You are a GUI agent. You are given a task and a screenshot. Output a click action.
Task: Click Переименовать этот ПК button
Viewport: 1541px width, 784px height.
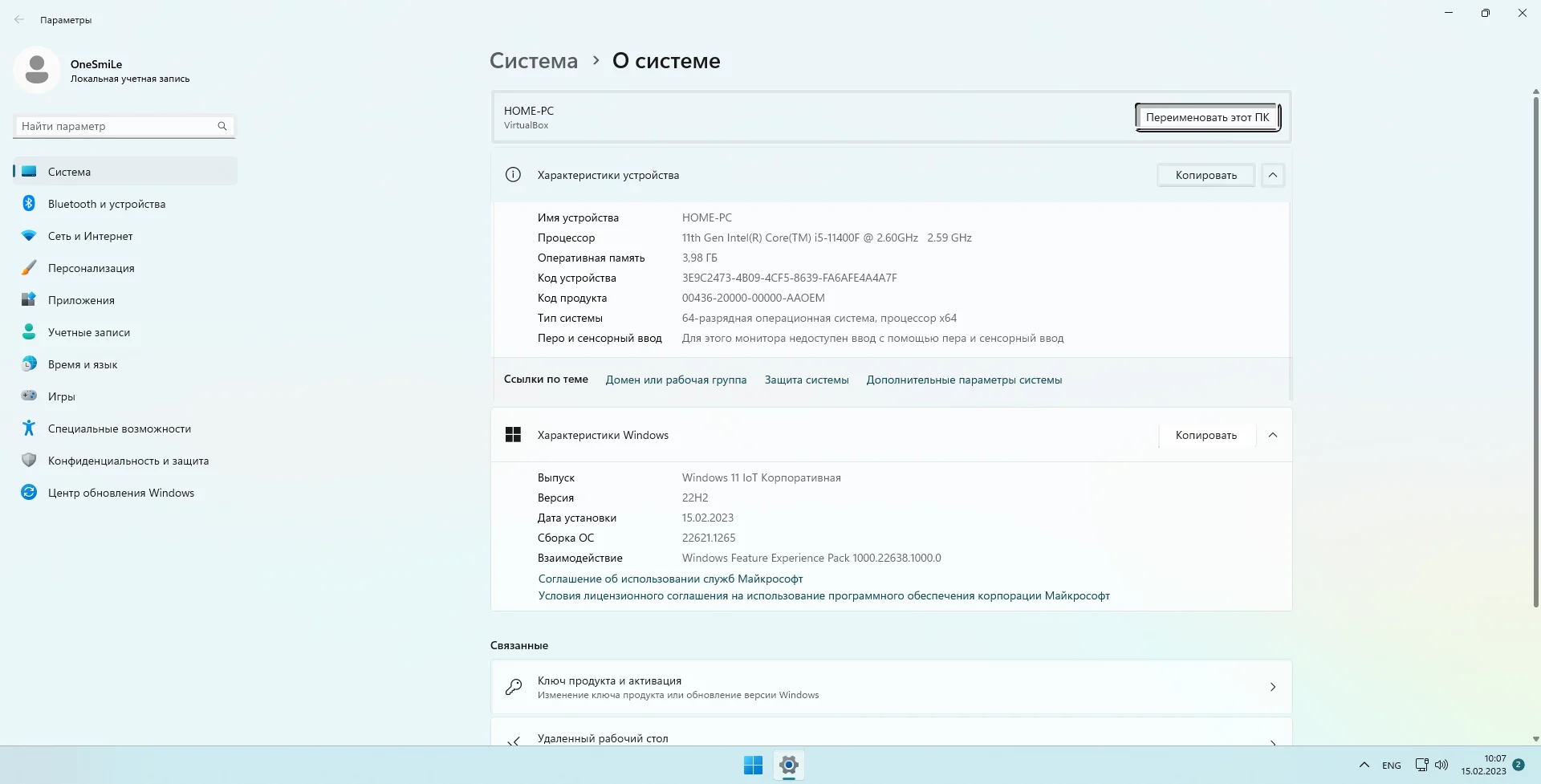(x=1207, y=117)
